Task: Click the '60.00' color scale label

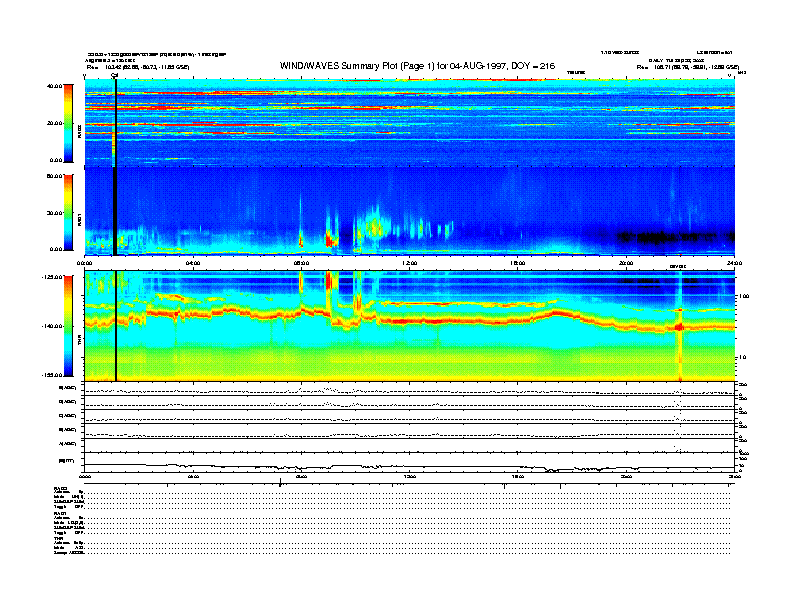Action: pyautogui.click(x=54, y=176)
